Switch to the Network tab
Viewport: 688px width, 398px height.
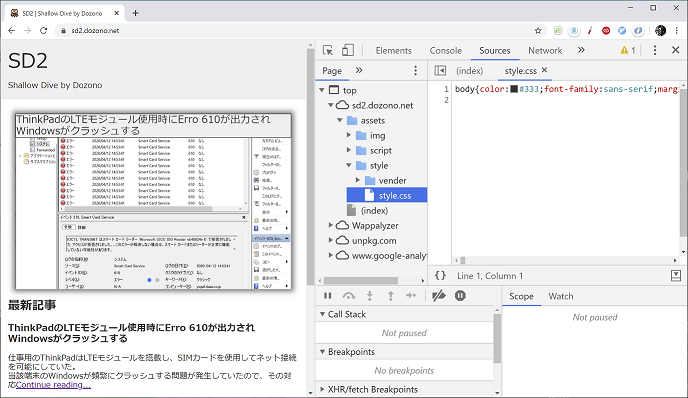pos(545,50)
